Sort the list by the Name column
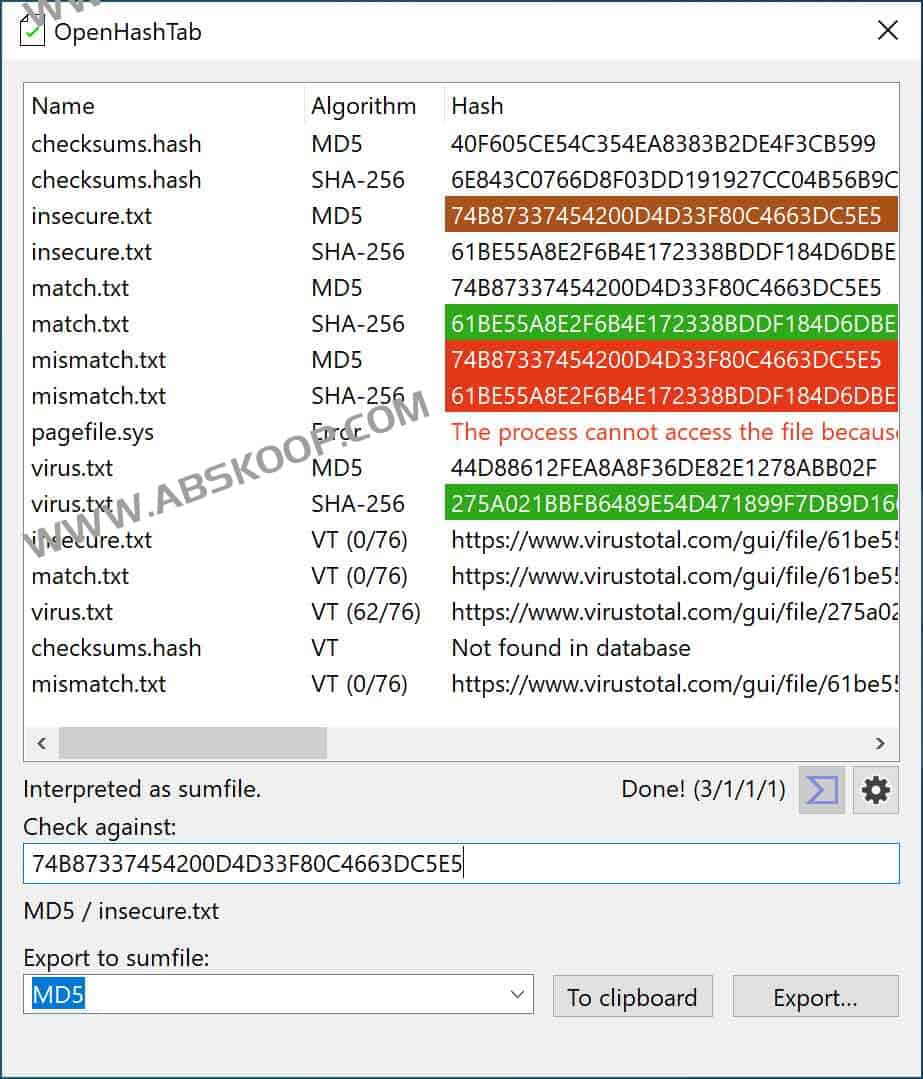 pos(63,105)
